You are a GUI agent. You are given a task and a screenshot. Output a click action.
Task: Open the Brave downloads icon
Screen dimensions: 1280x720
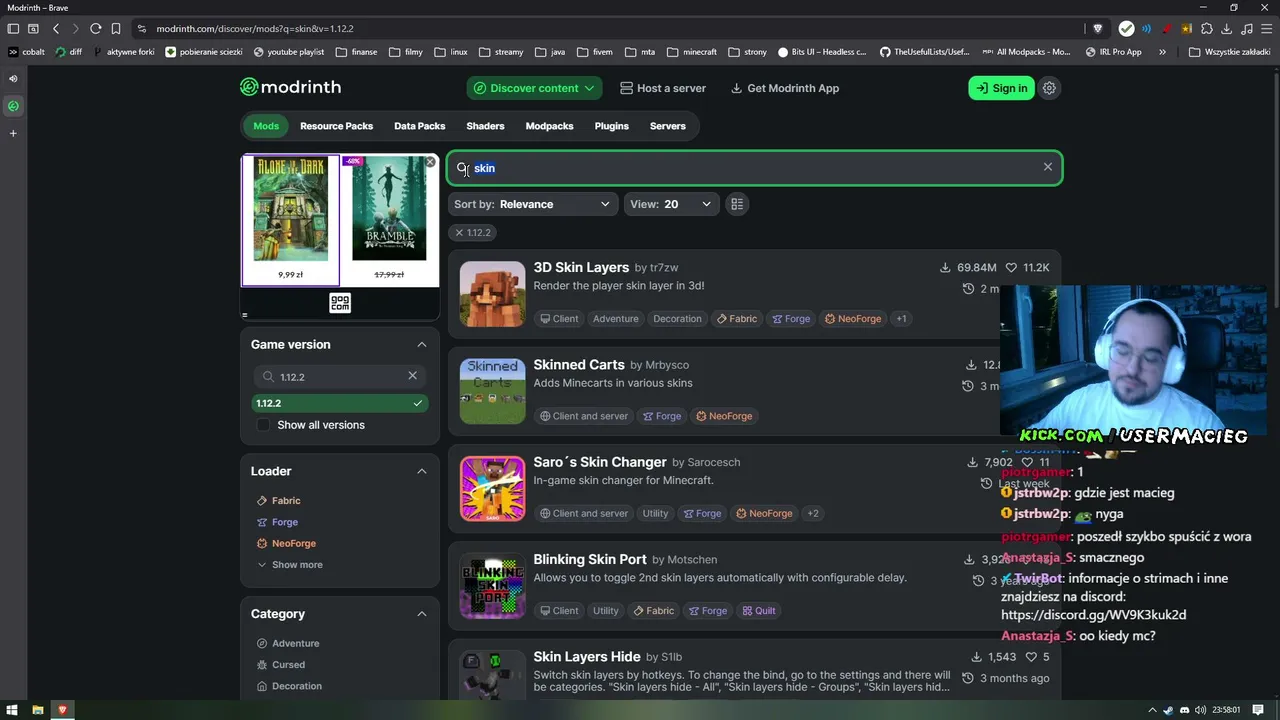pos(1226,29)
